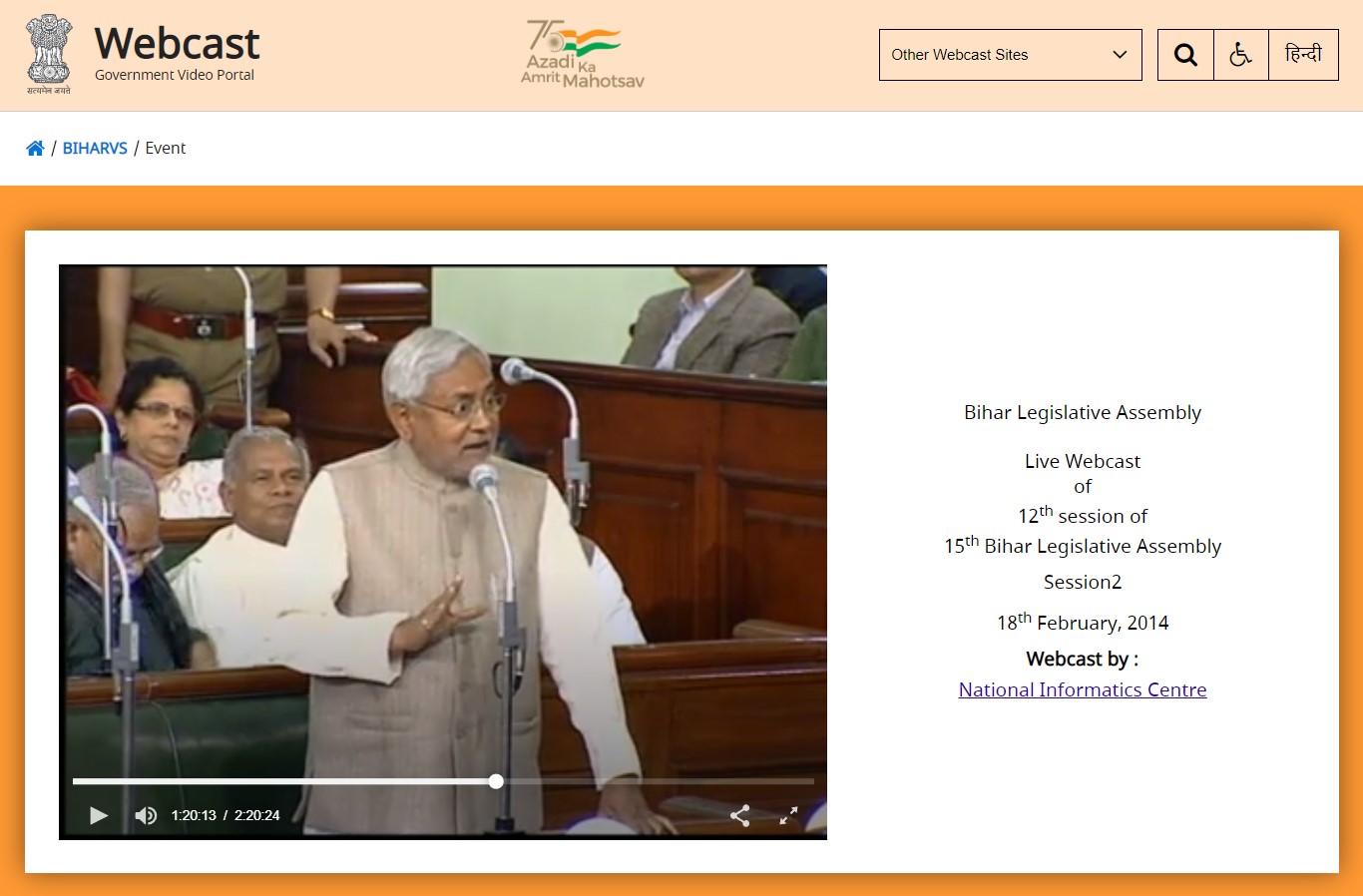Click the video progress bar handle

tap(496, 781)
